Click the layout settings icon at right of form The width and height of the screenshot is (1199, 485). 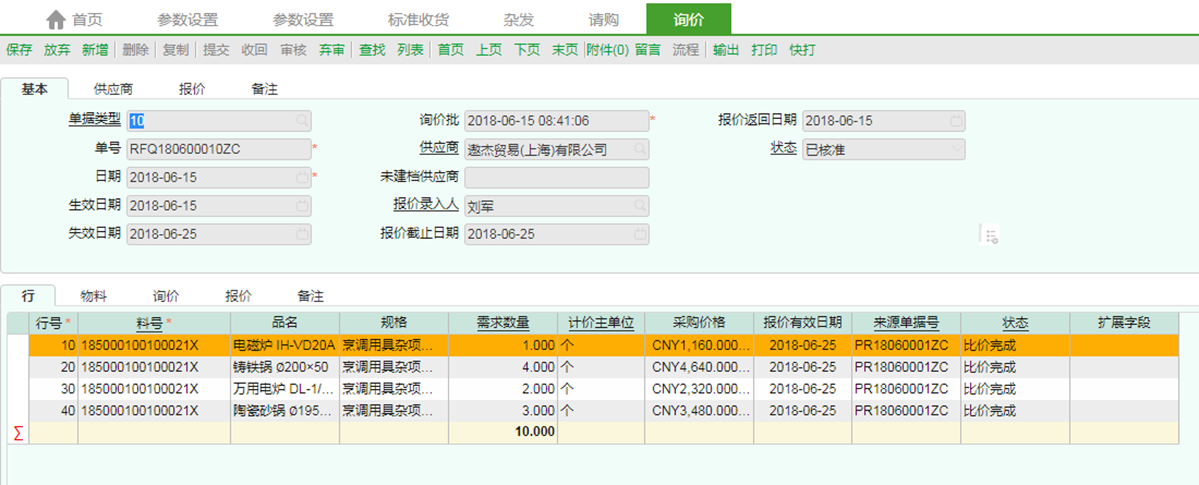pyautogui.click(x=991, y=235)
